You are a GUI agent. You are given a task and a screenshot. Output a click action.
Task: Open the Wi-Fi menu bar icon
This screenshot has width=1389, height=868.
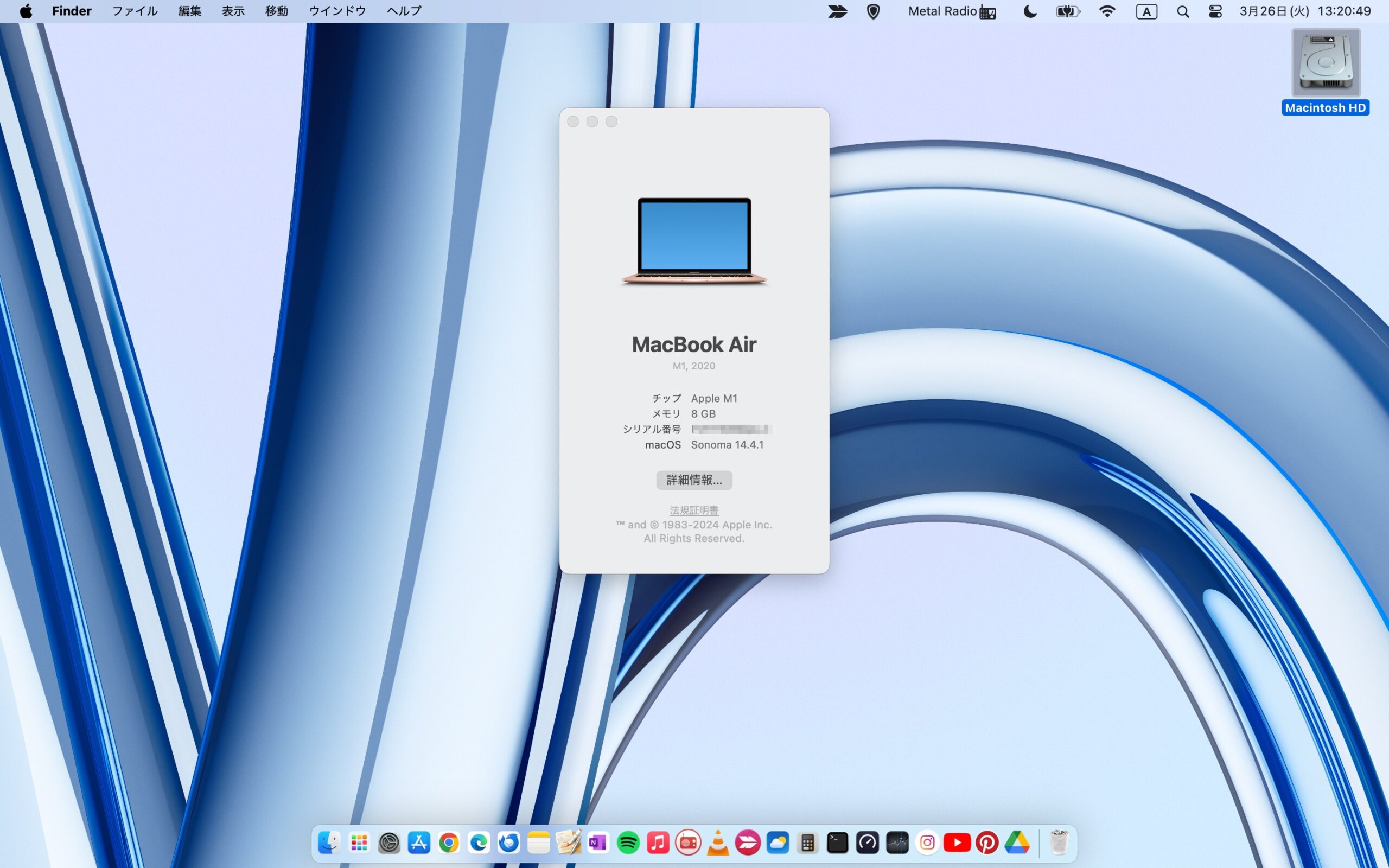click(x=1107, y=11)
